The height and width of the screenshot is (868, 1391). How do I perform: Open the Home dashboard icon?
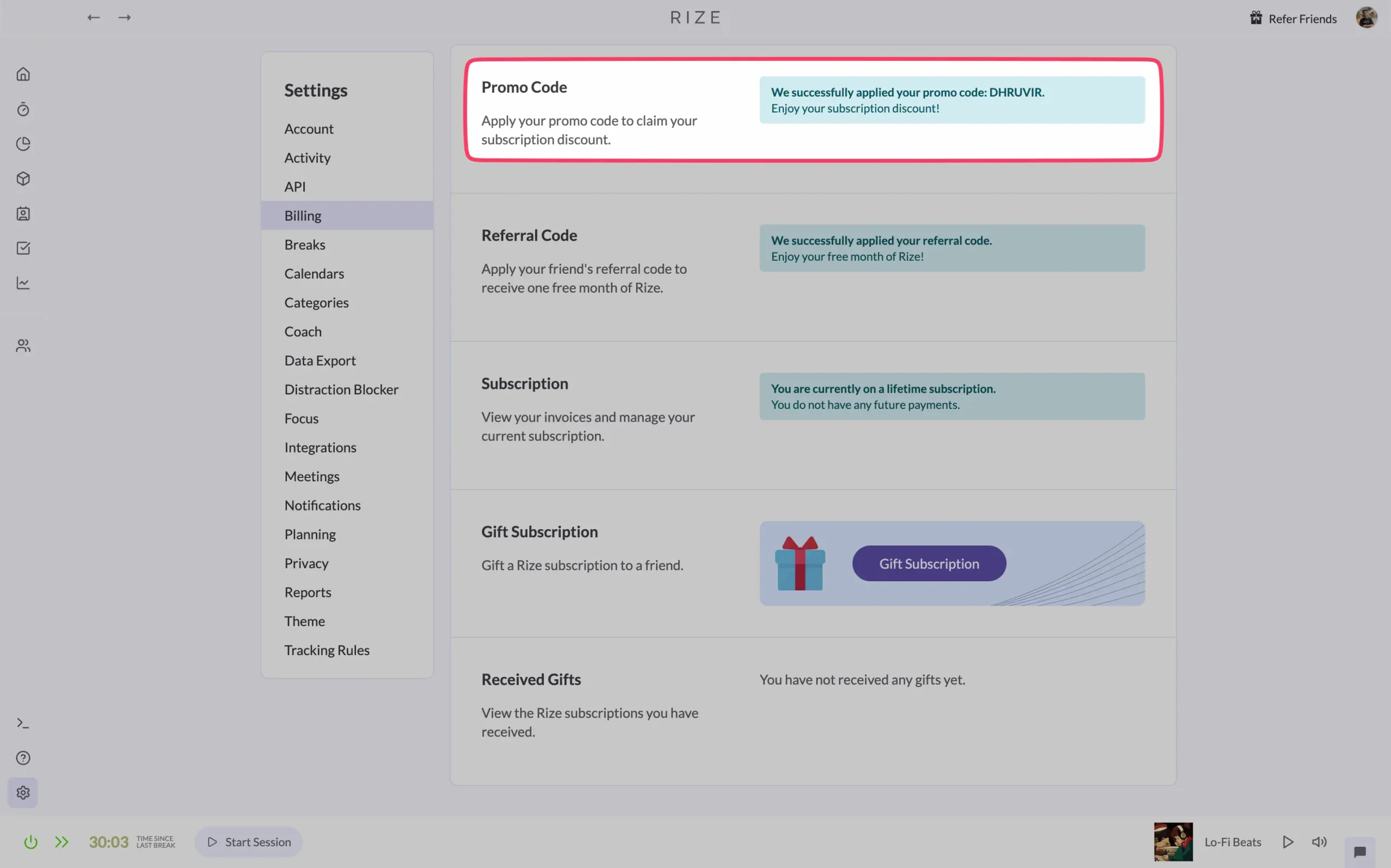point(23,74)
